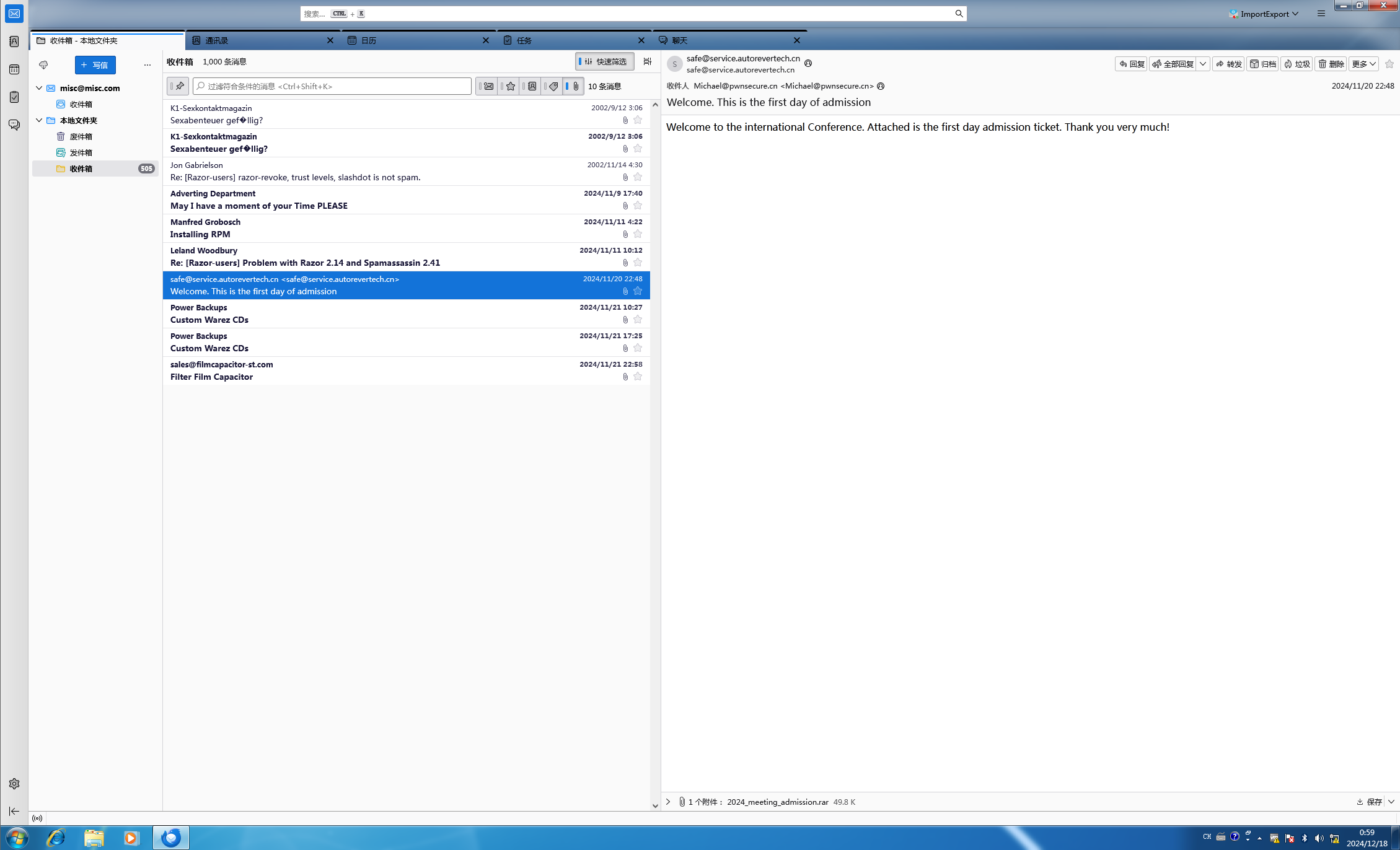Click the 回复 reply button
This screenshot has width=1400, height=850.
(1131, 64)
